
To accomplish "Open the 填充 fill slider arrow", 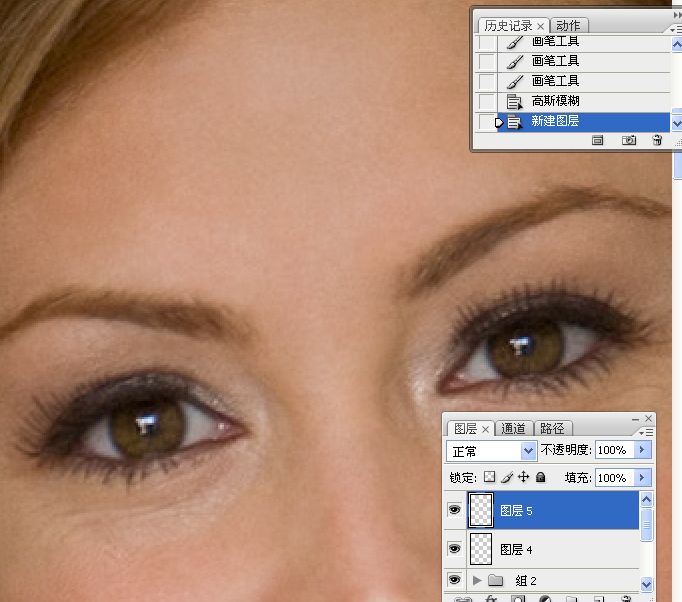I will tap(642, 477).
